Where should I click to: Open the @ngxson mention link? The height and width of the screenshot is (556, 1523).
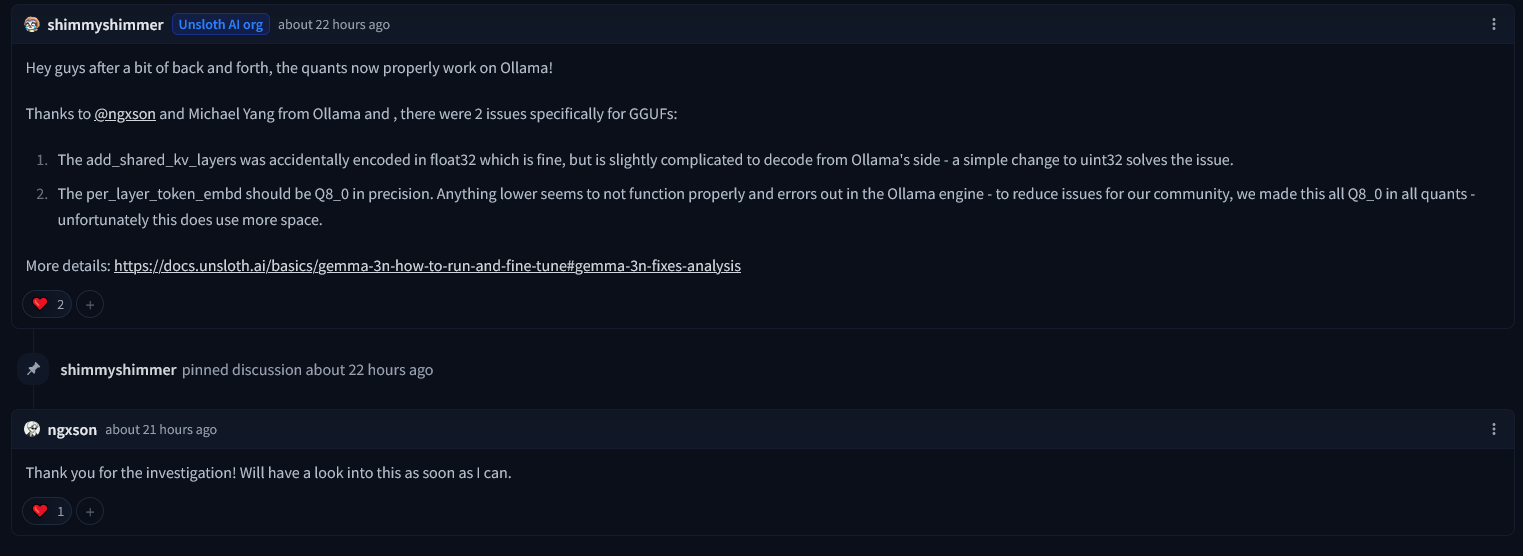coord(125,114)
